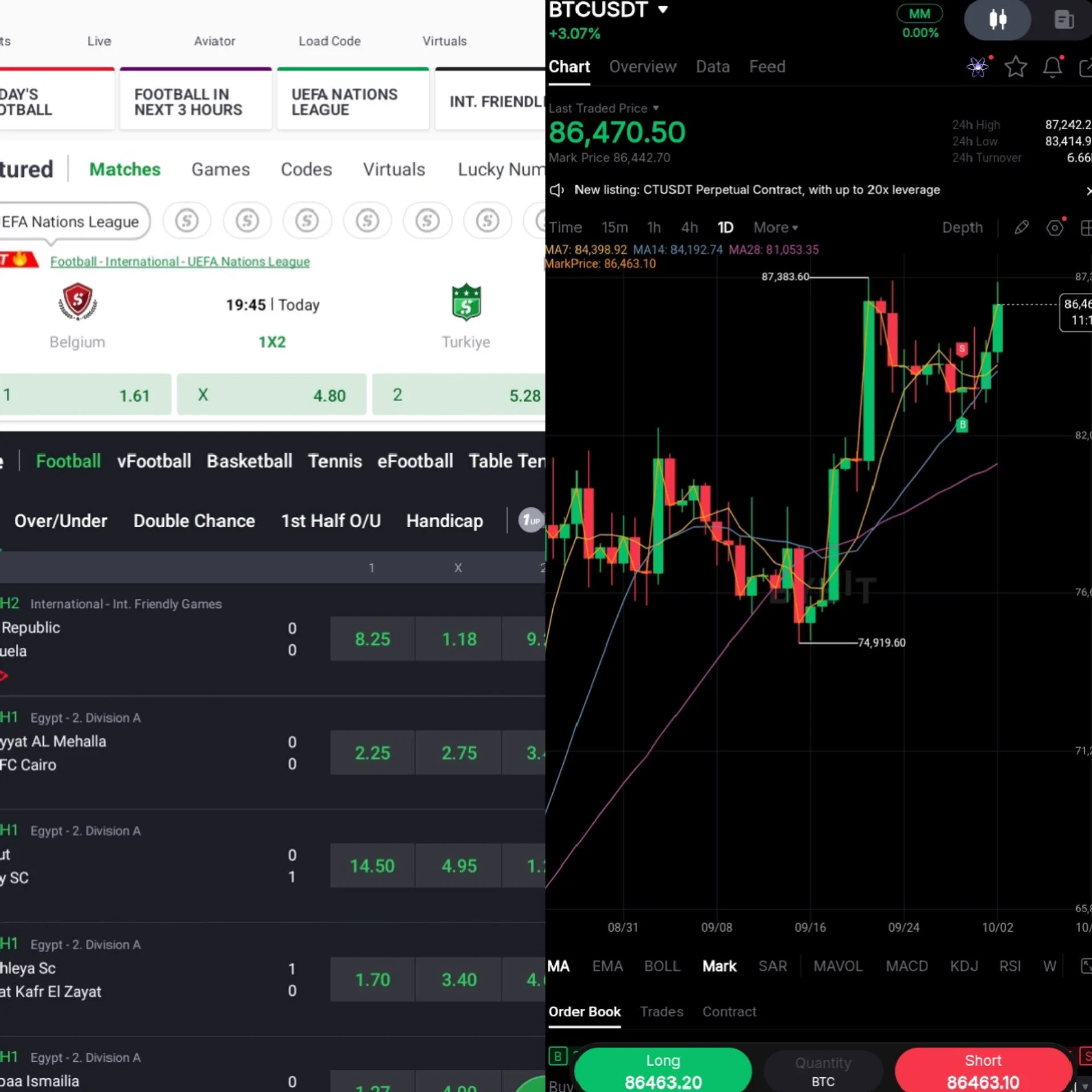Open the Trades tab
This screenshot has width=1092, height=1092.
[661, 1012]
